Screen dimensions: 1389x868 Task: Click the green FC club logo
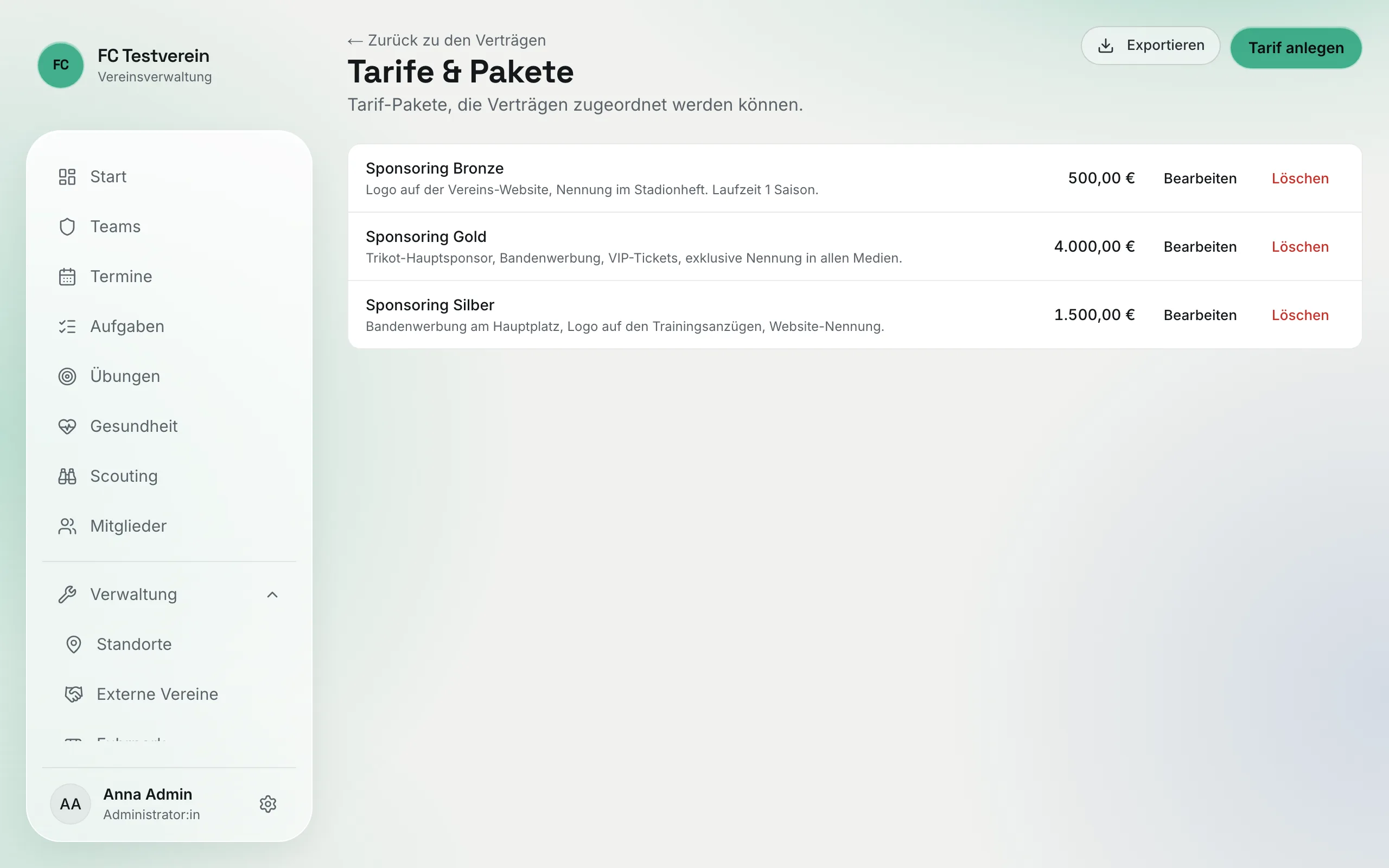[x=61, y=65]
